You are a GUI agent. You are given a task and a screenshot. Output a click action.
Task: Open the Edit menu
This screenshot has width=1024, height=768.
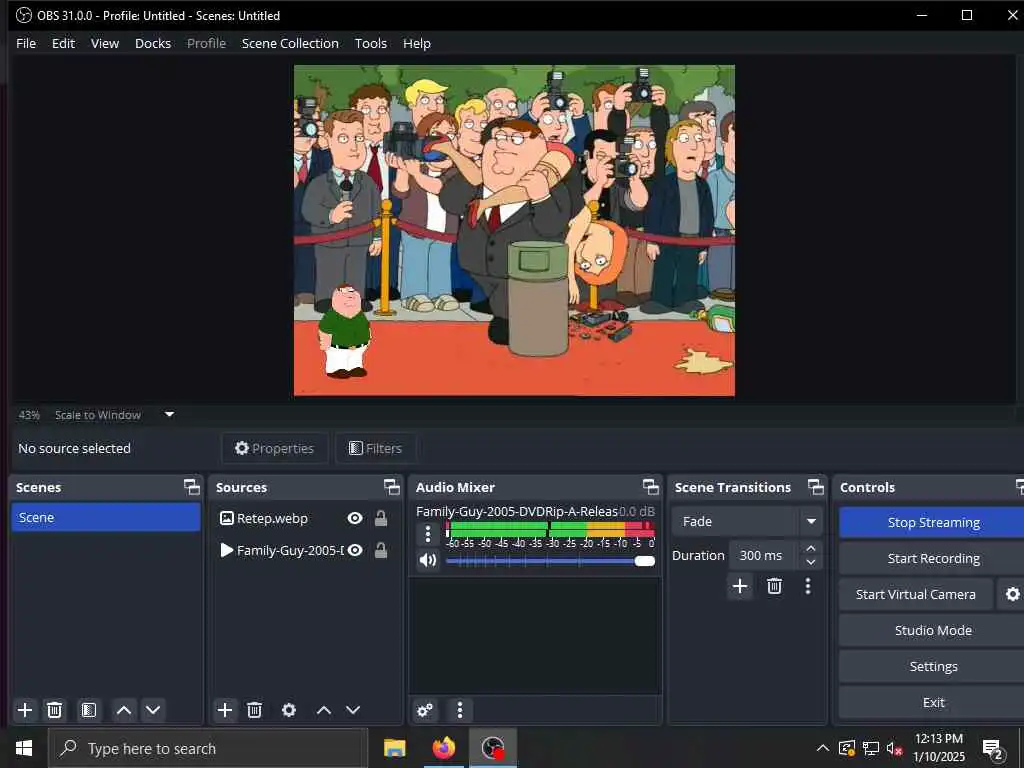tap(63, 43)
